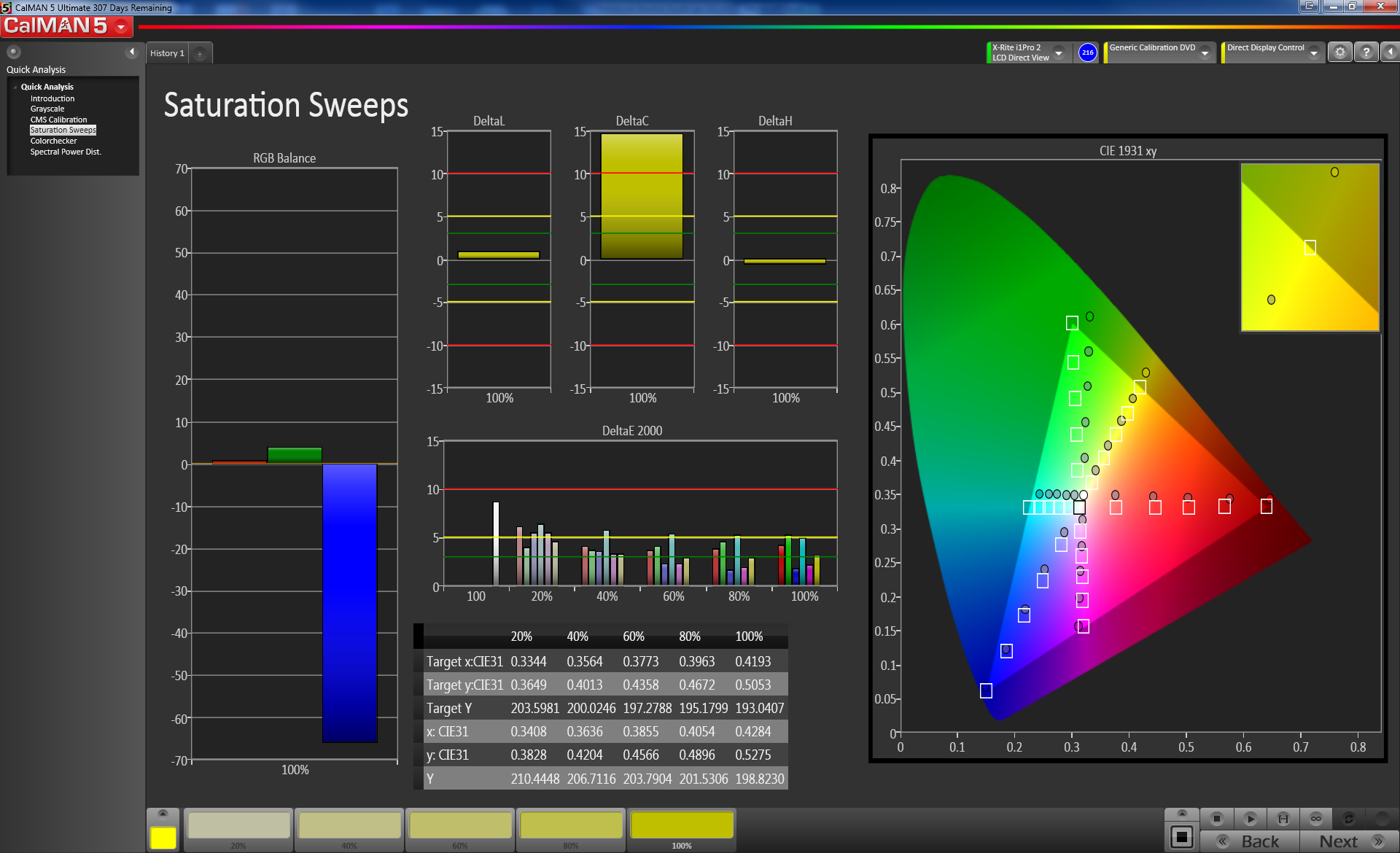This screenshot has width=1400, height=853.
Task: Open Generic Calibration DVD source dropdown
Action: (1205, 52)
